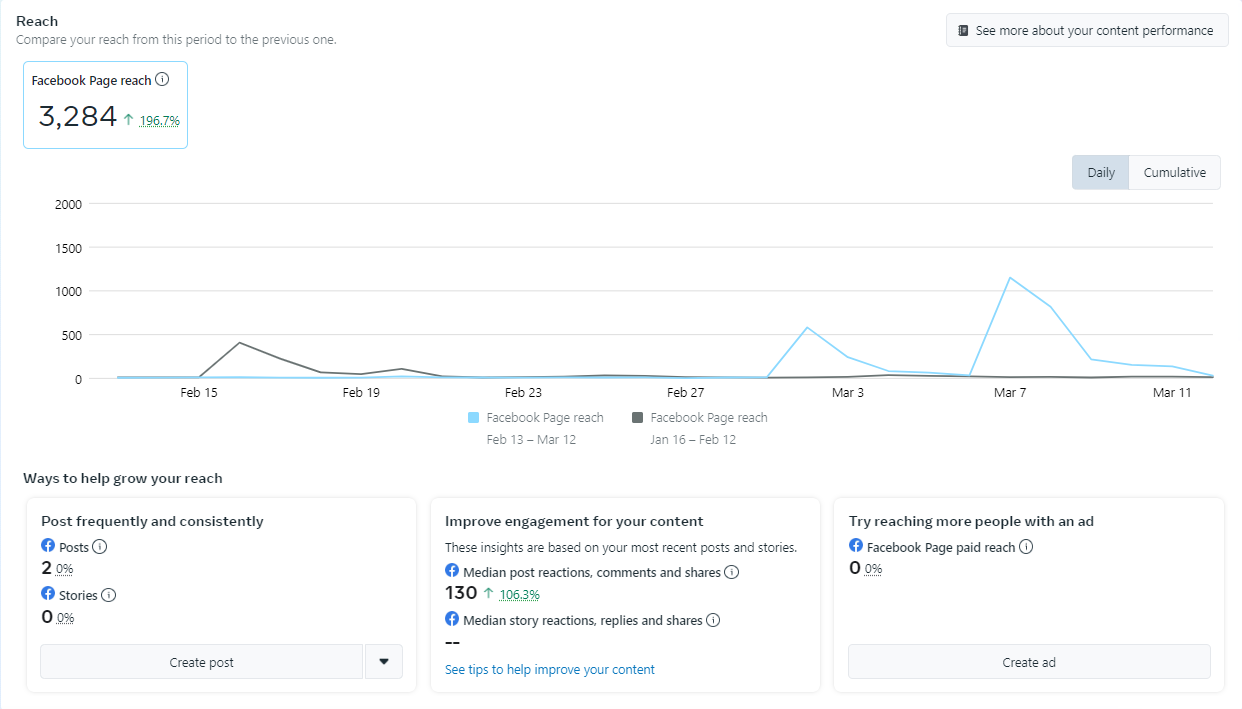
Task: Click the Create ad button
Action: (x=1029, y=662)
